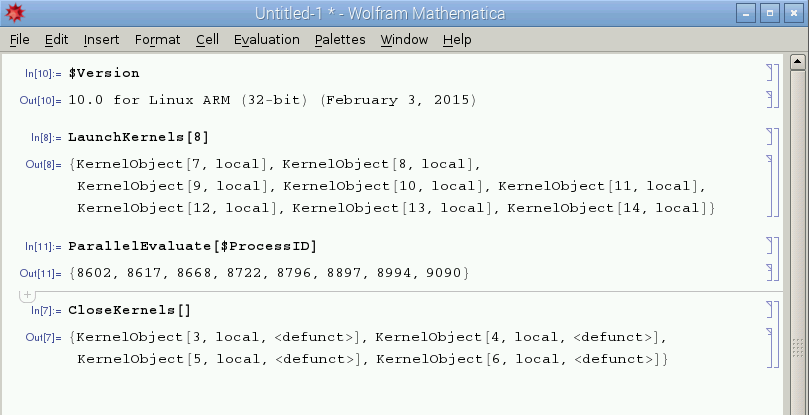Select the Out[10] version output cell bracket

[771, 99]
